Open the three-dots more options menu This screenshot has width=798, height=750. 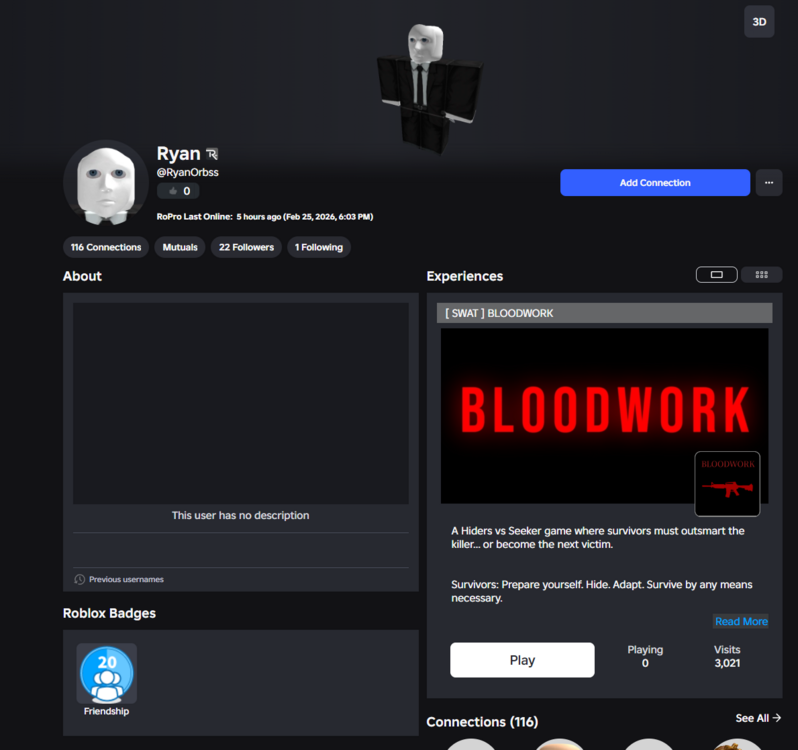tap(768, 183)
